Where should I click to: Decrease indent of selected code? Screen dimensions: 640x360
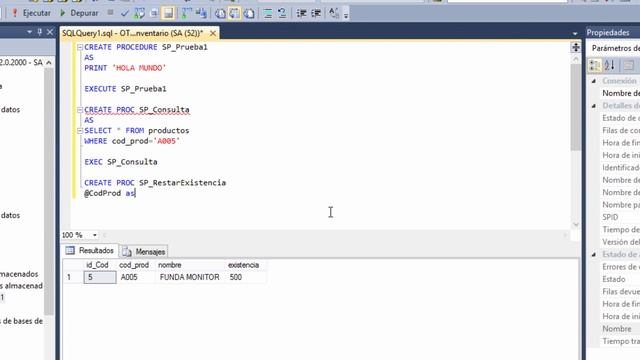301,13
